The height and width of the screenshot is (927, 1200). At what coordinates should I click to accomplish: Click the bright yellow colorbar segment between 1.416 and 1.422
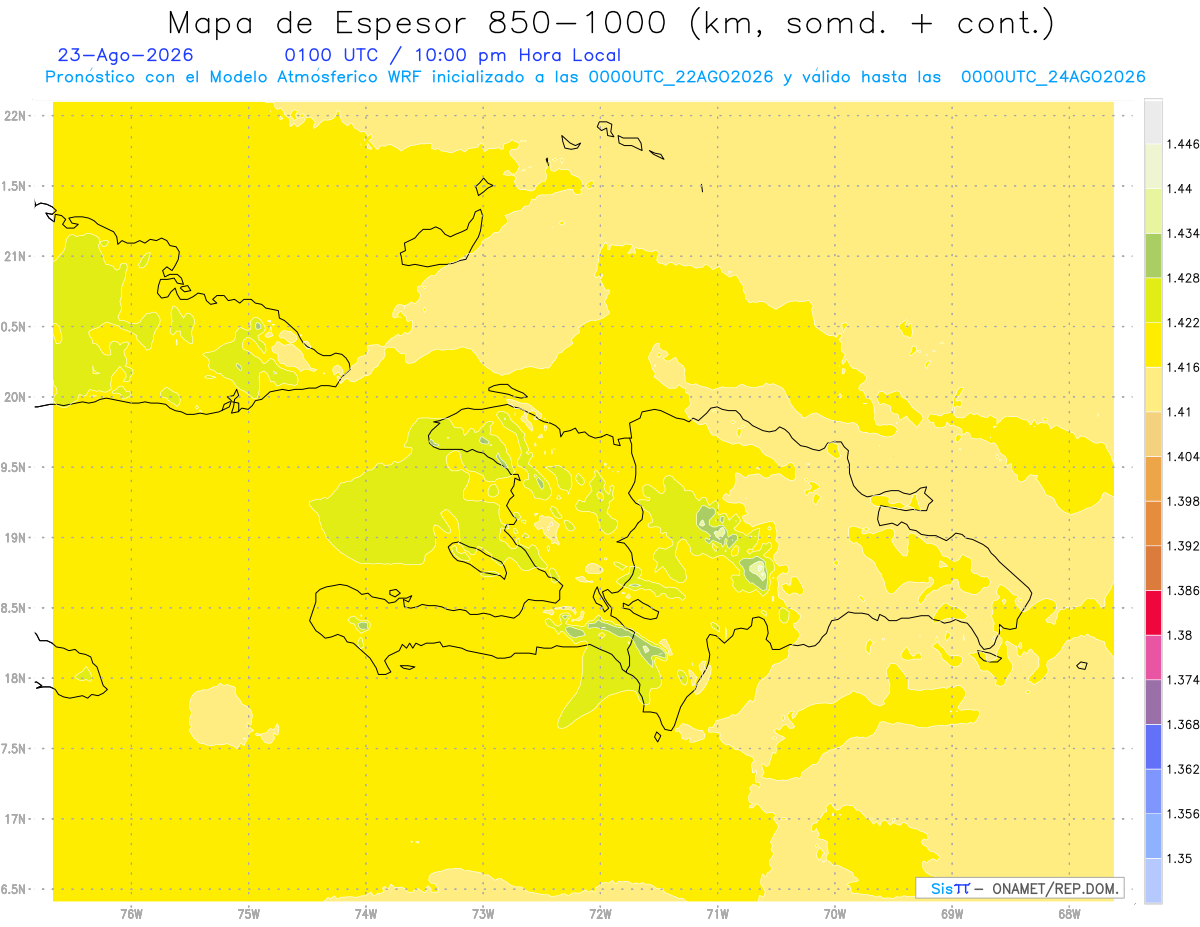1153,344
